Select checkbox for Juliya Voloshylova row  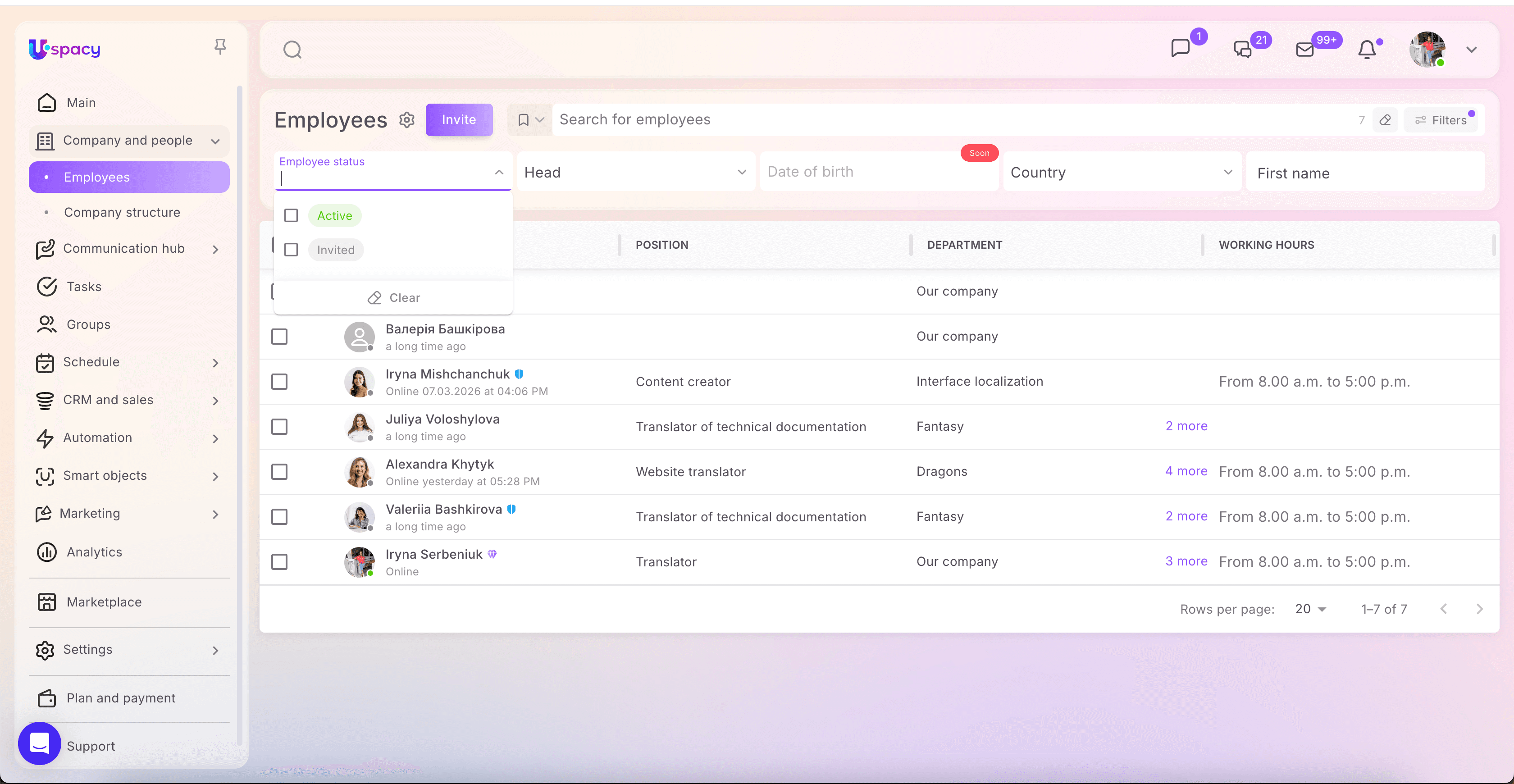[x=279, y=427]
